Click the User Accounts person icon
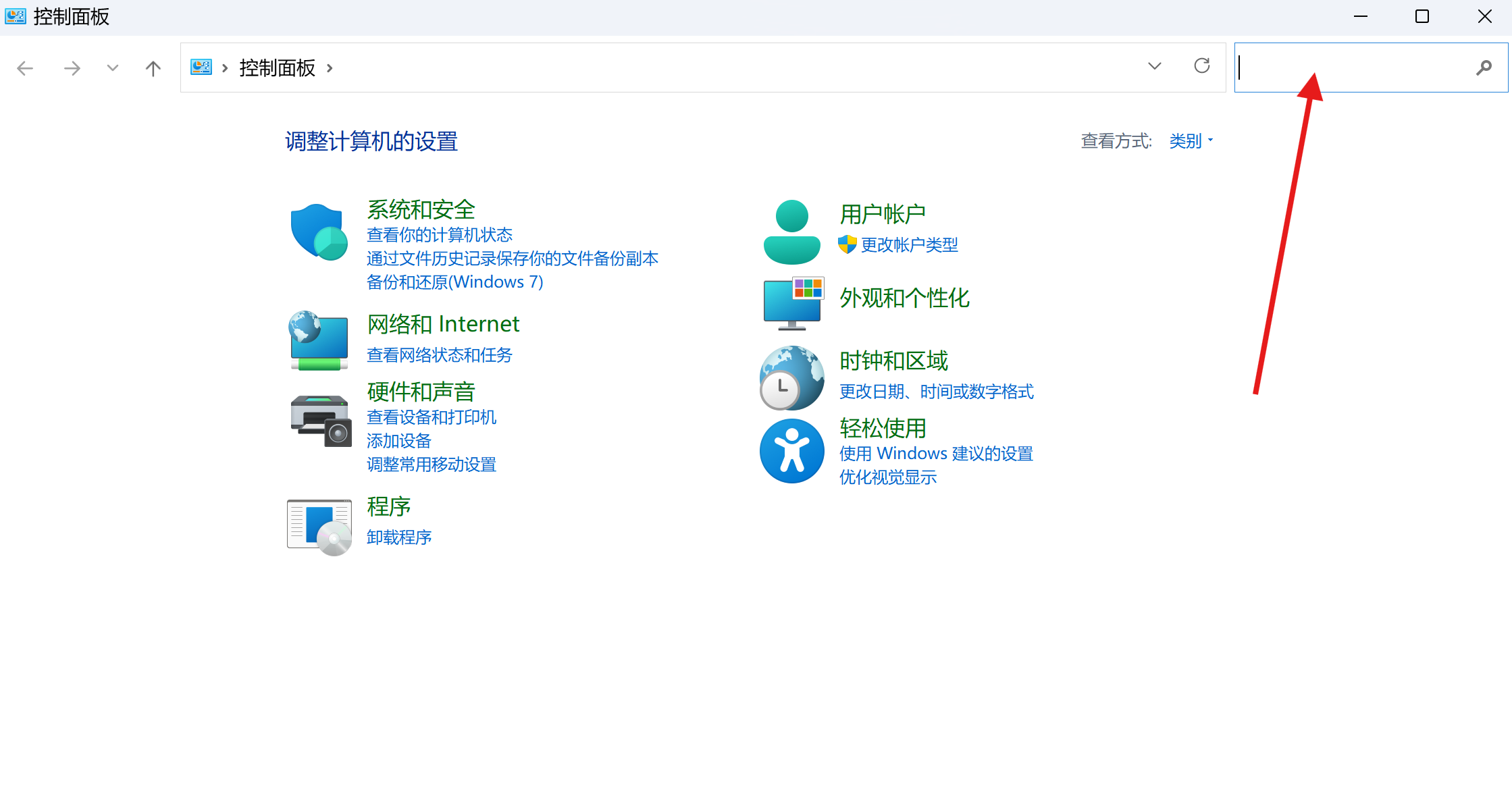Image resolution: width=1512 pixels, height=796 pixels. [x=791, y=232]
